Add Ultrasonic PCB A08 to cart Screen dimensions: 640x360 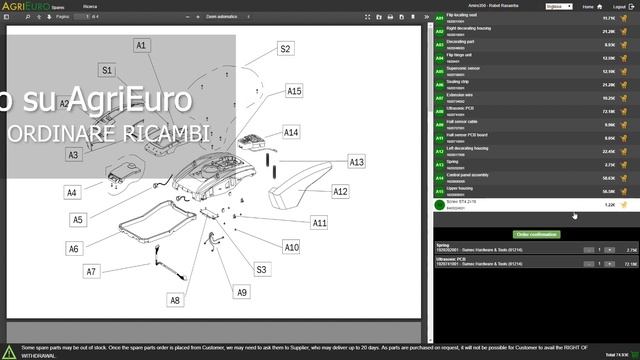(x=624, y=111)
